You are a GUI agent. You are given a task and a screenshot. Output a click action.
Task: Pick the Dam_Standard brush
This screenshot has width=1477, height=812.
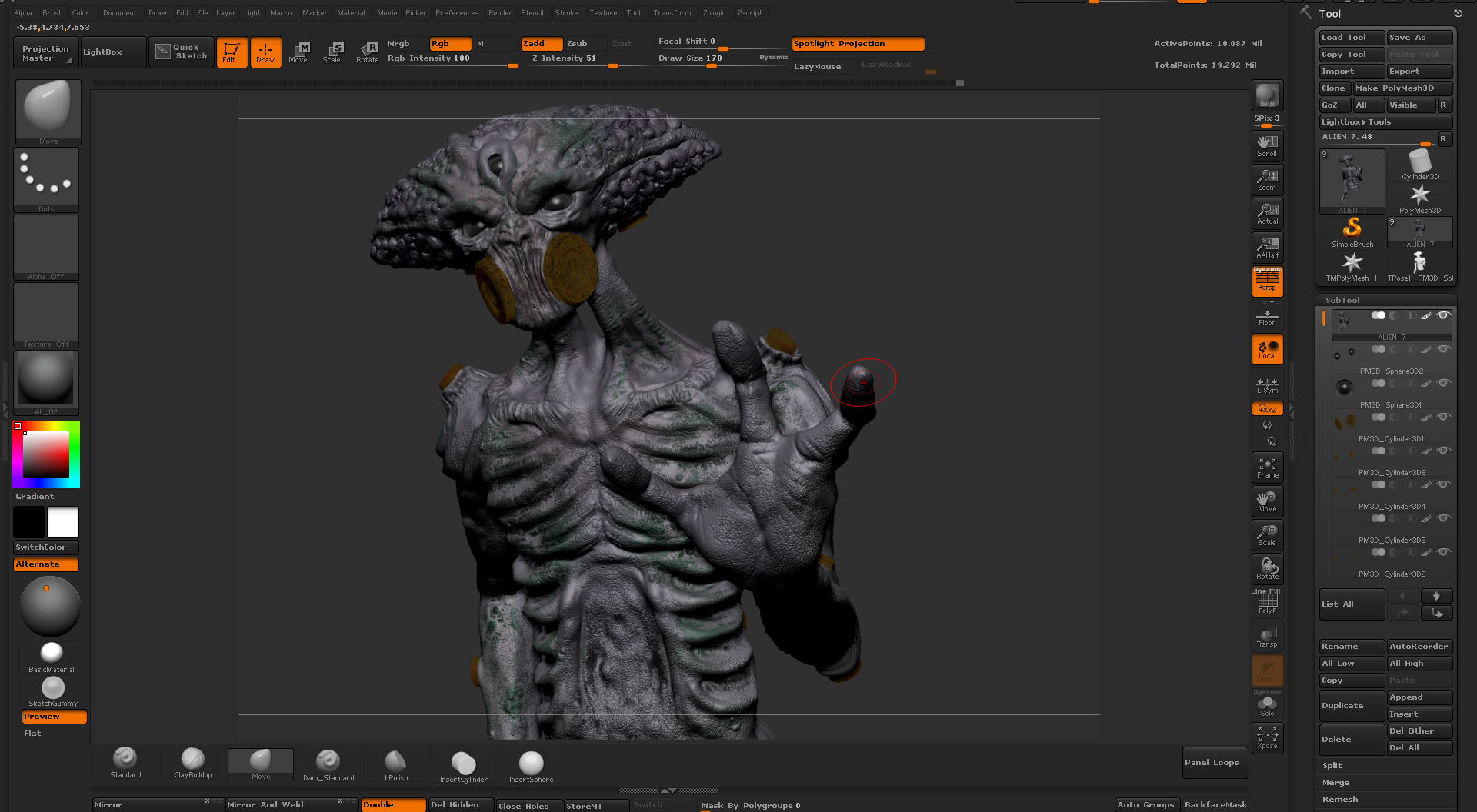click(328, 765)
